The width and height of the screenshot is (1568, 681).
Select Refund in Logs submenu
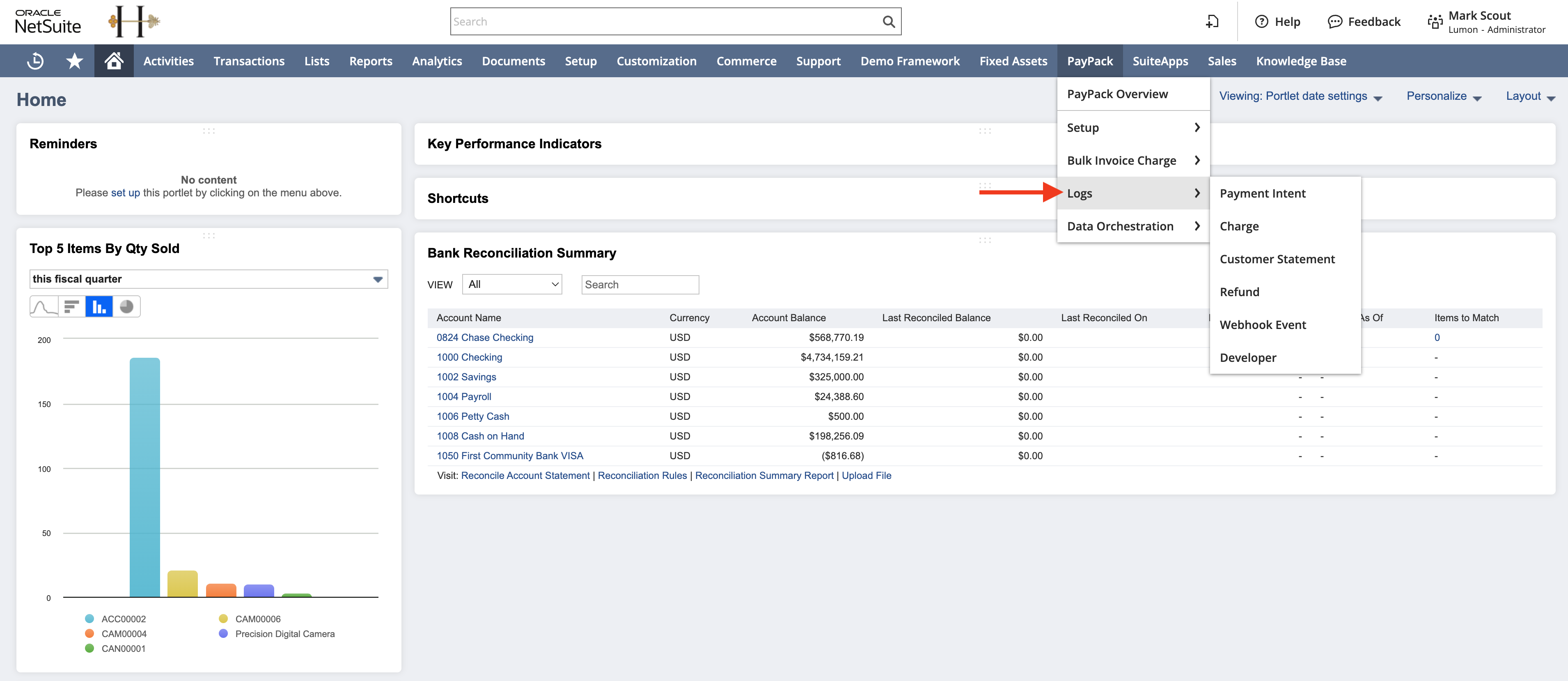pos(1285,292)
